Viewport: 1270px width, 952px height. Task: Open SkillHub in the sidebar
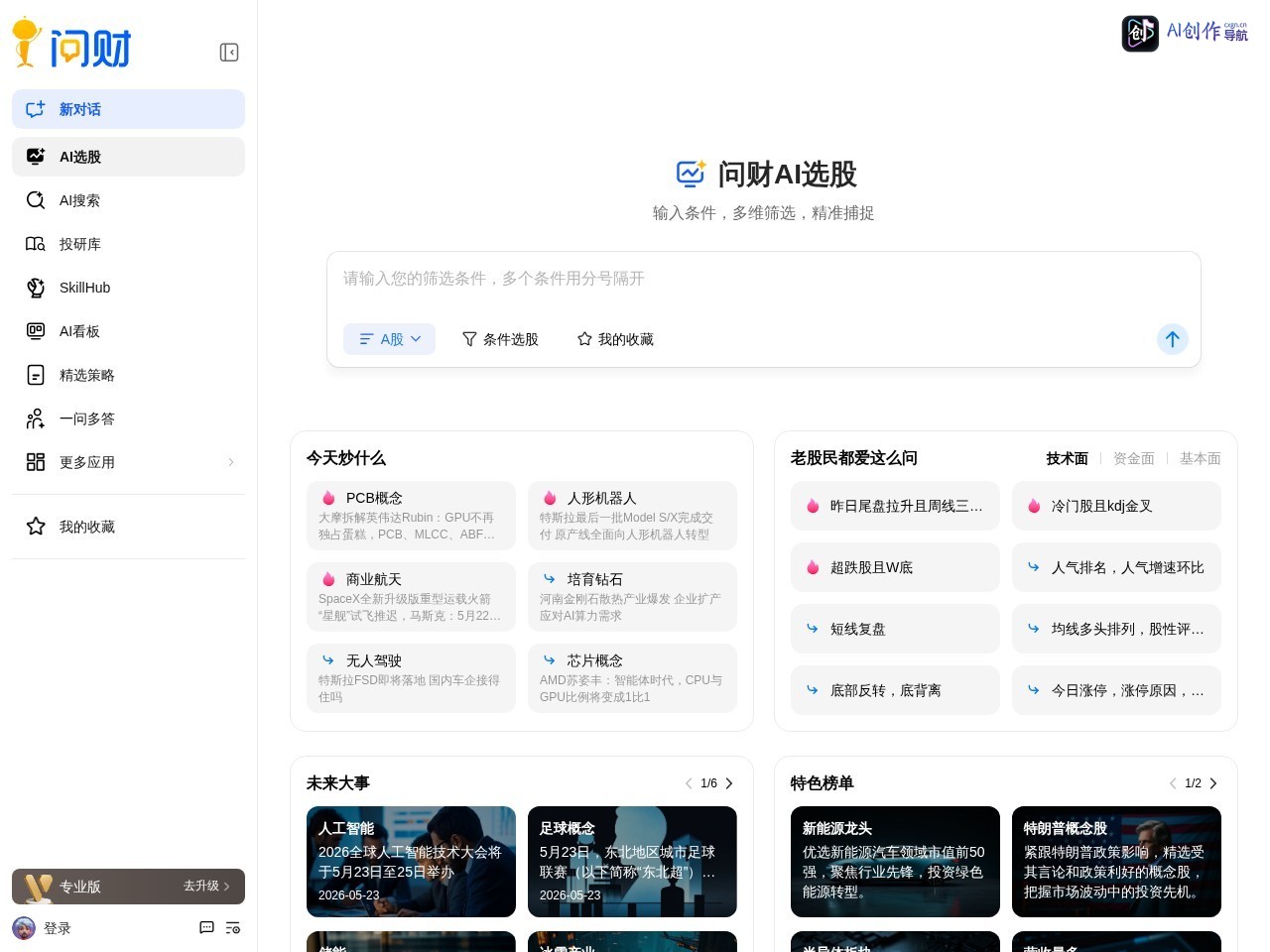coord(128,288)
